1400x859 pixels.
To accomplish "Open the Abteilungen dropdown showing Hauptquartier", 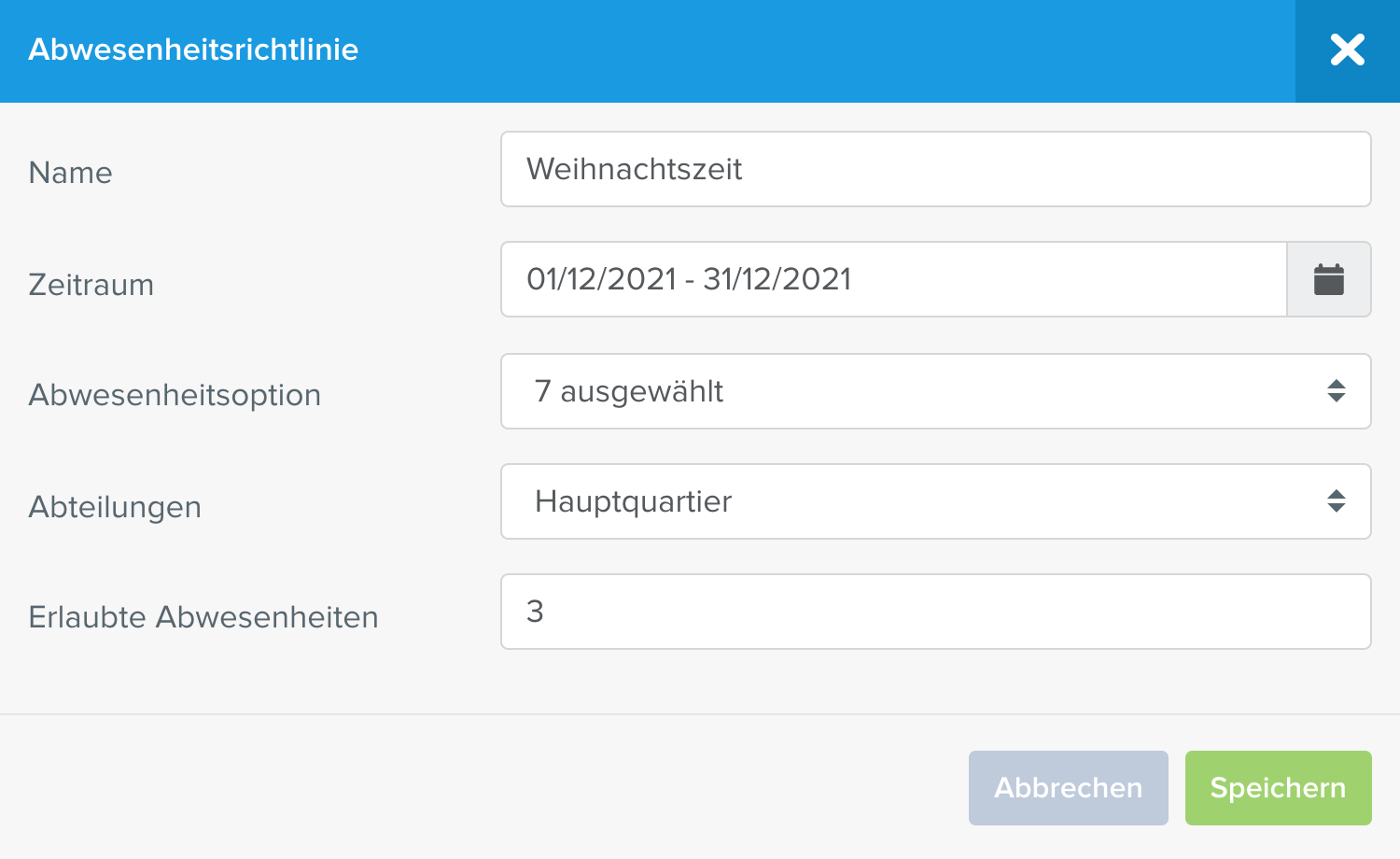I will click(x=936, y=501).
